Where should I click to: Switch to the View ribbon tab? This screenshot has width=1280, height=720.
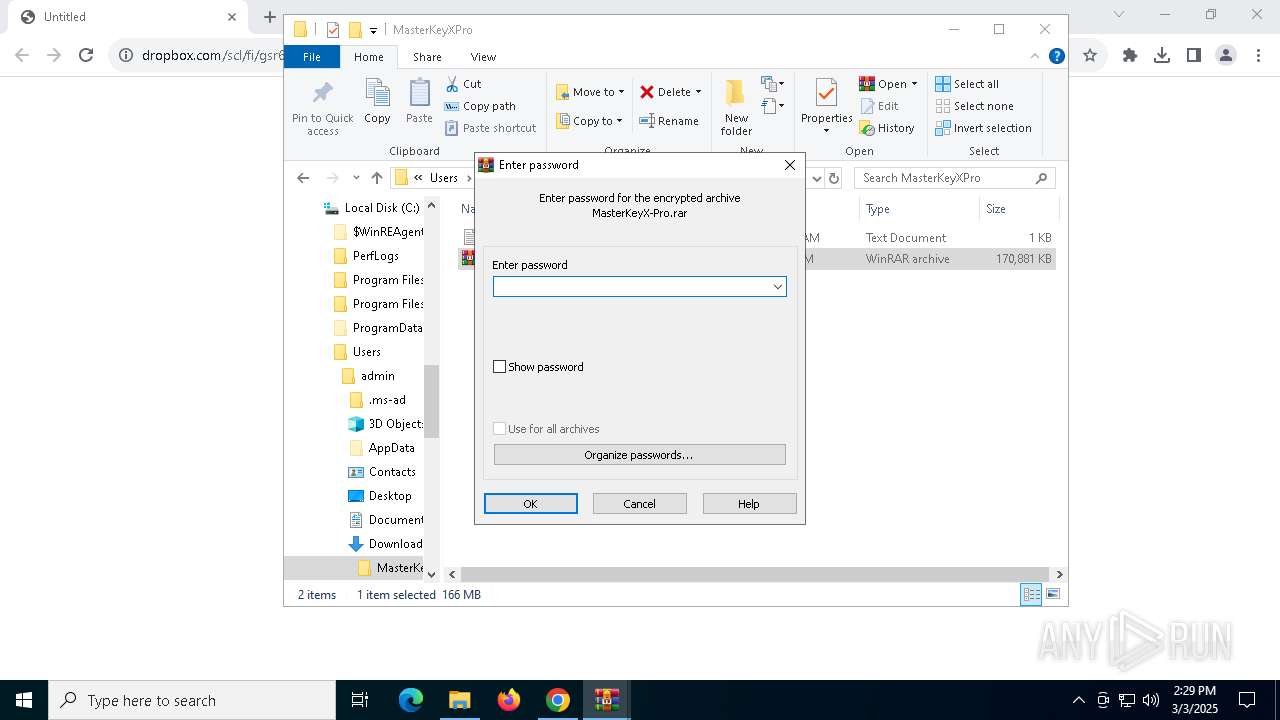(x=483, y=57)
